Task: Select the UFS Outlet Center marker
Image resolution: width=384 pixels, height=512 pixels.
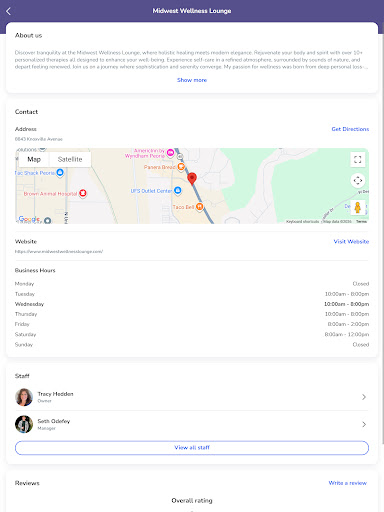Action: click(x=178, y=190)
